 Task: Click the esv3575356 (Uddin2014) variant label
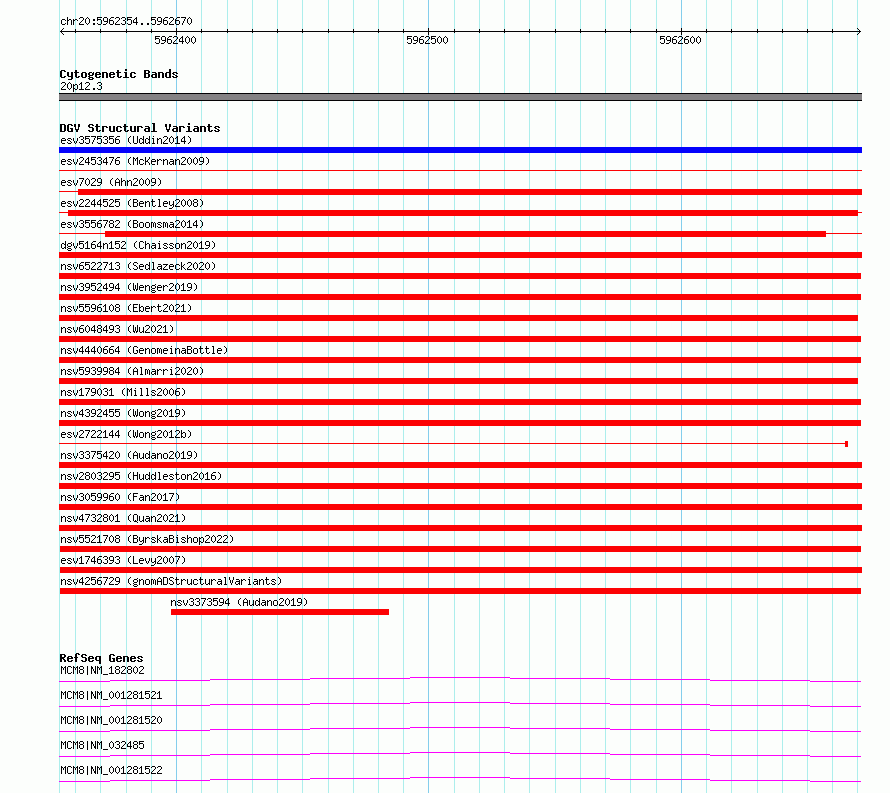coord(126,140)
